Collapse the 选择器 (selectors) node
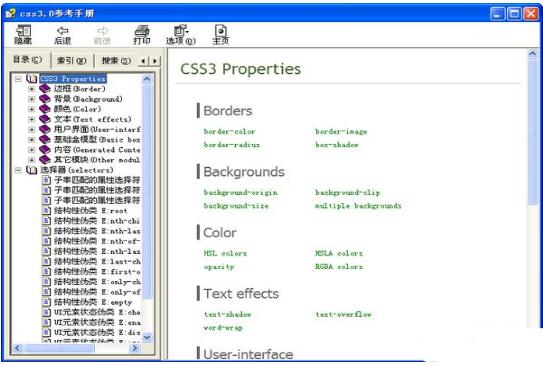The height and width of the screenshot is (365, 543). 18,170
